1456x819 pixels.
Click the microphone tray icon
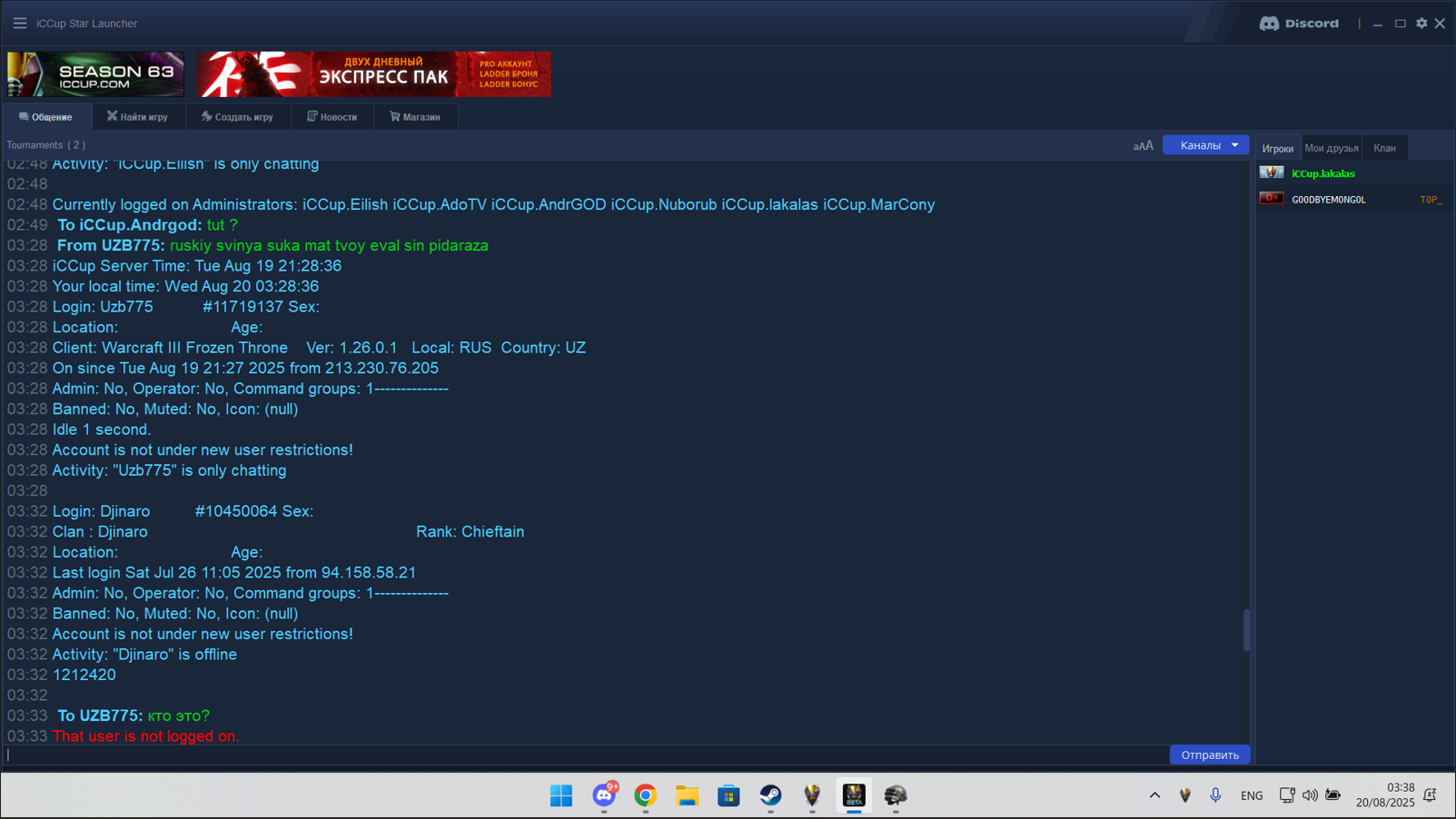click(x=1215, y=795)
